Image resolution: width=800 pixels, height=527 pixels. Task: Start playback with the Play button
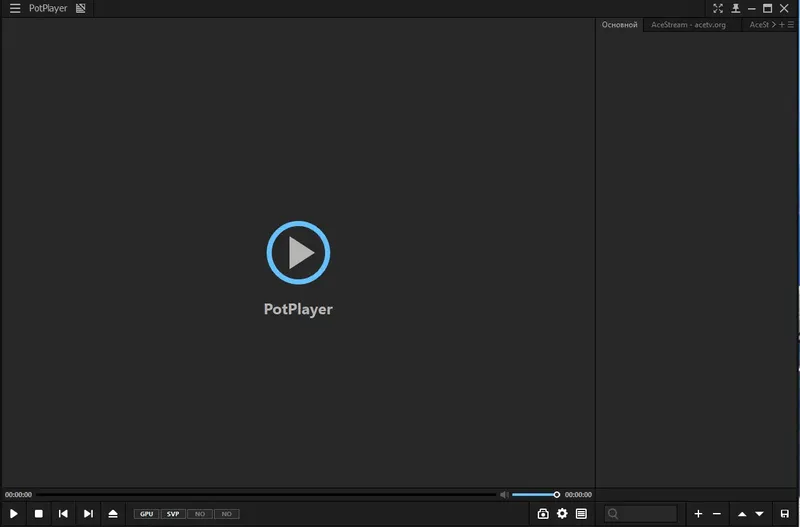click(14, 514)
